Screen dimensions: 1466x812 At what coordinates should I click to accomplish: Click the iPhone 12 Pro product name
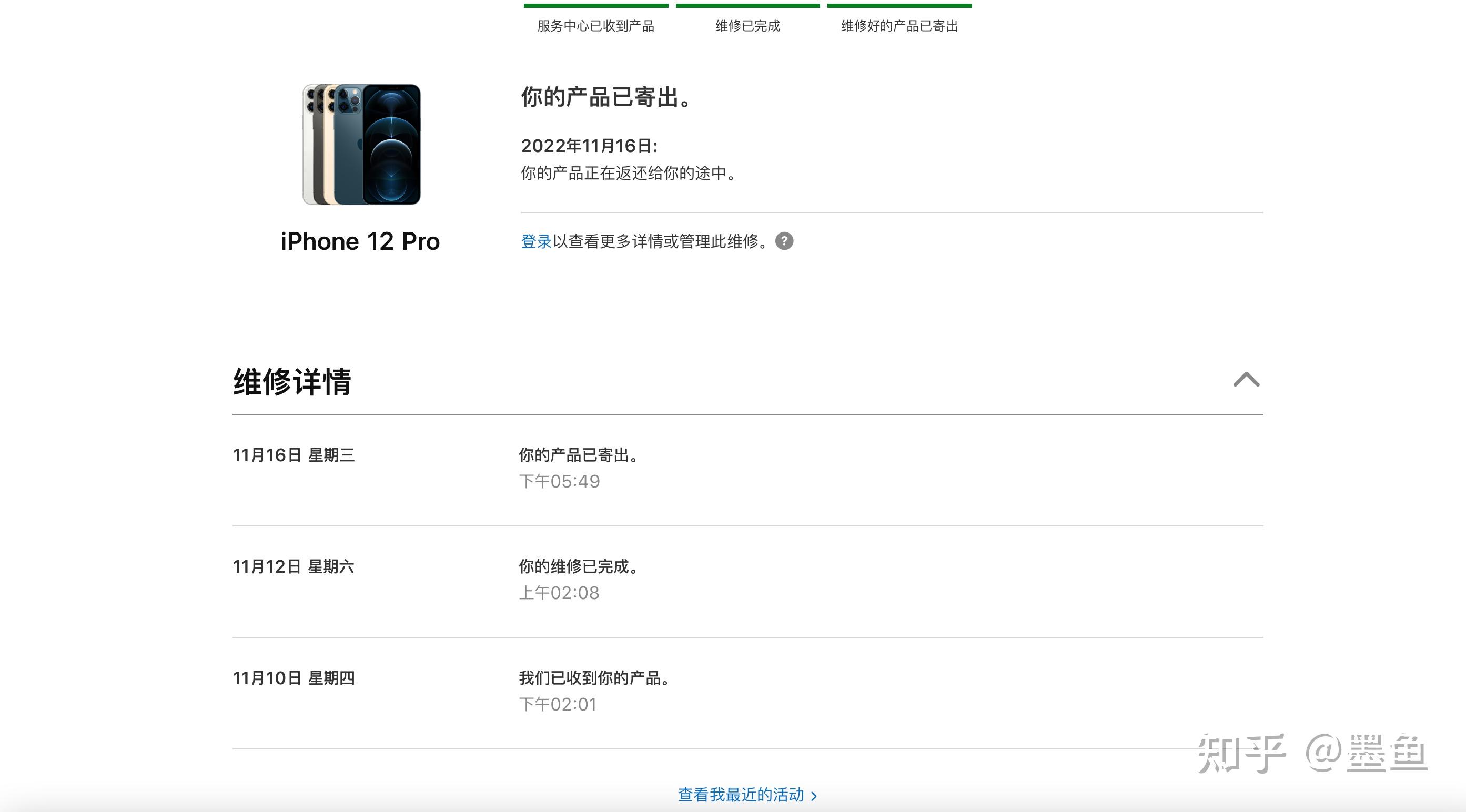coord(360,241)
